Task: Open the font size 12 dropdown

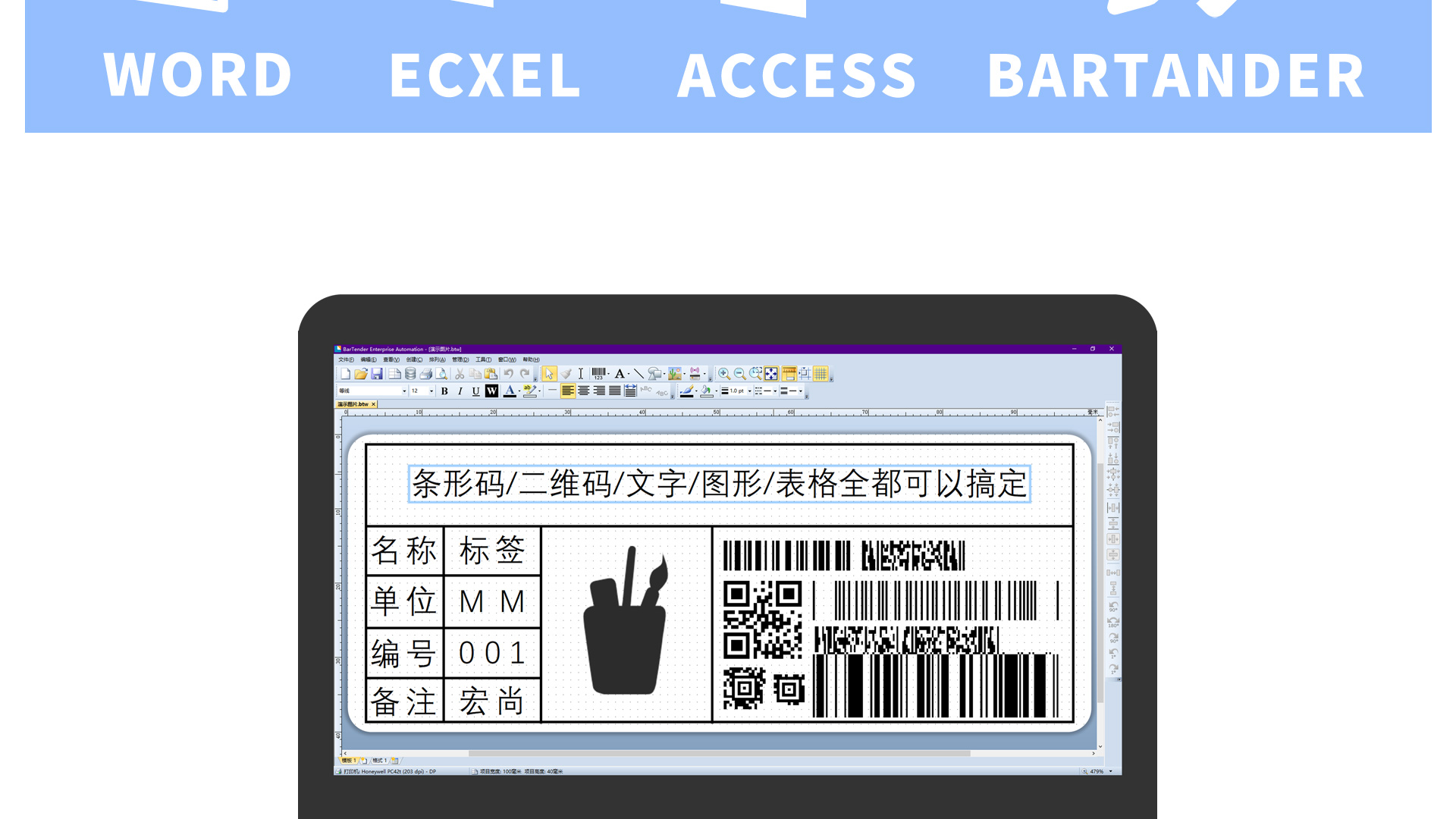Action: (x=431, y=391)
